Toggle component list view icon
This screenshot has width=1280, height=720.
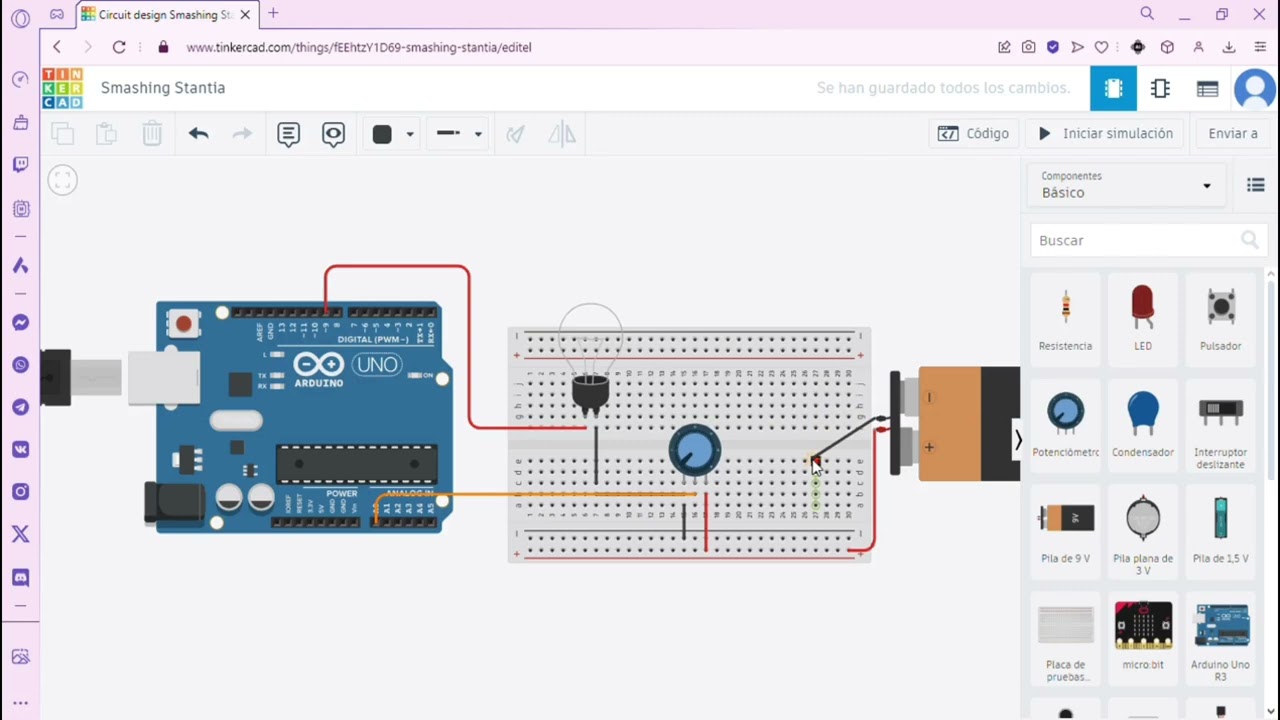tap(1256, 185)
